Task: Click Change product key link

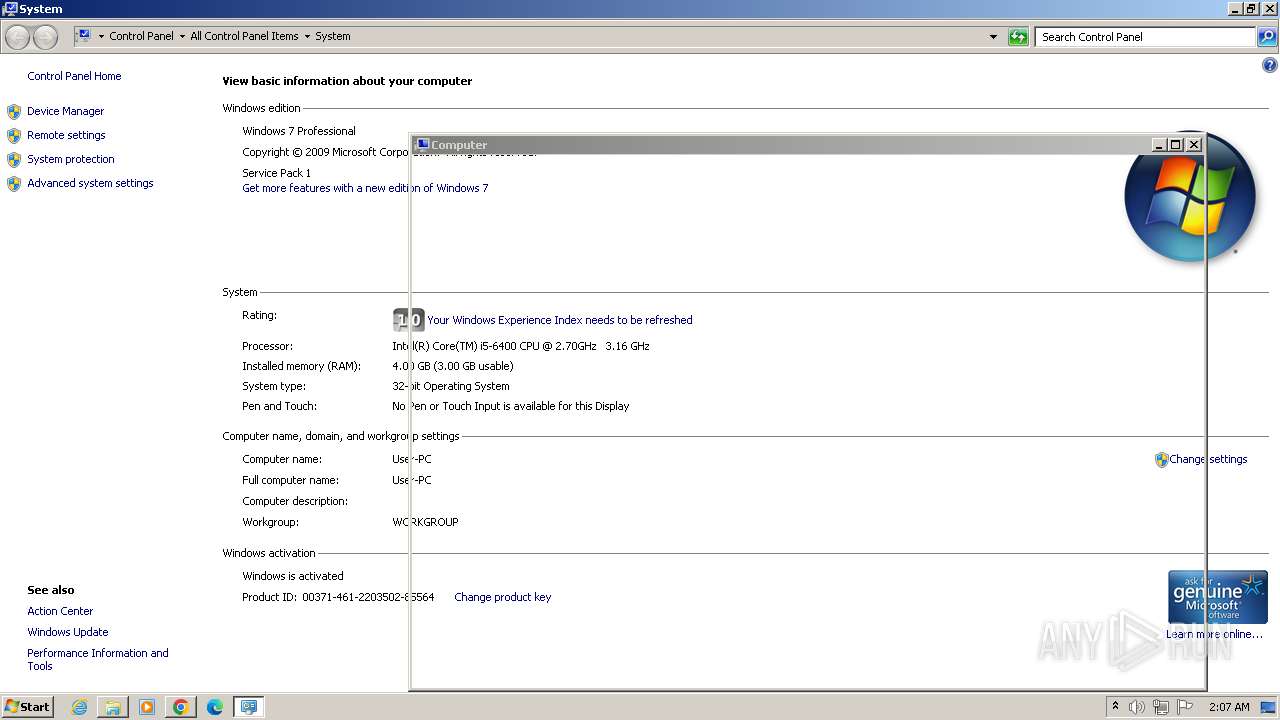Action: (x=502, y=597)
